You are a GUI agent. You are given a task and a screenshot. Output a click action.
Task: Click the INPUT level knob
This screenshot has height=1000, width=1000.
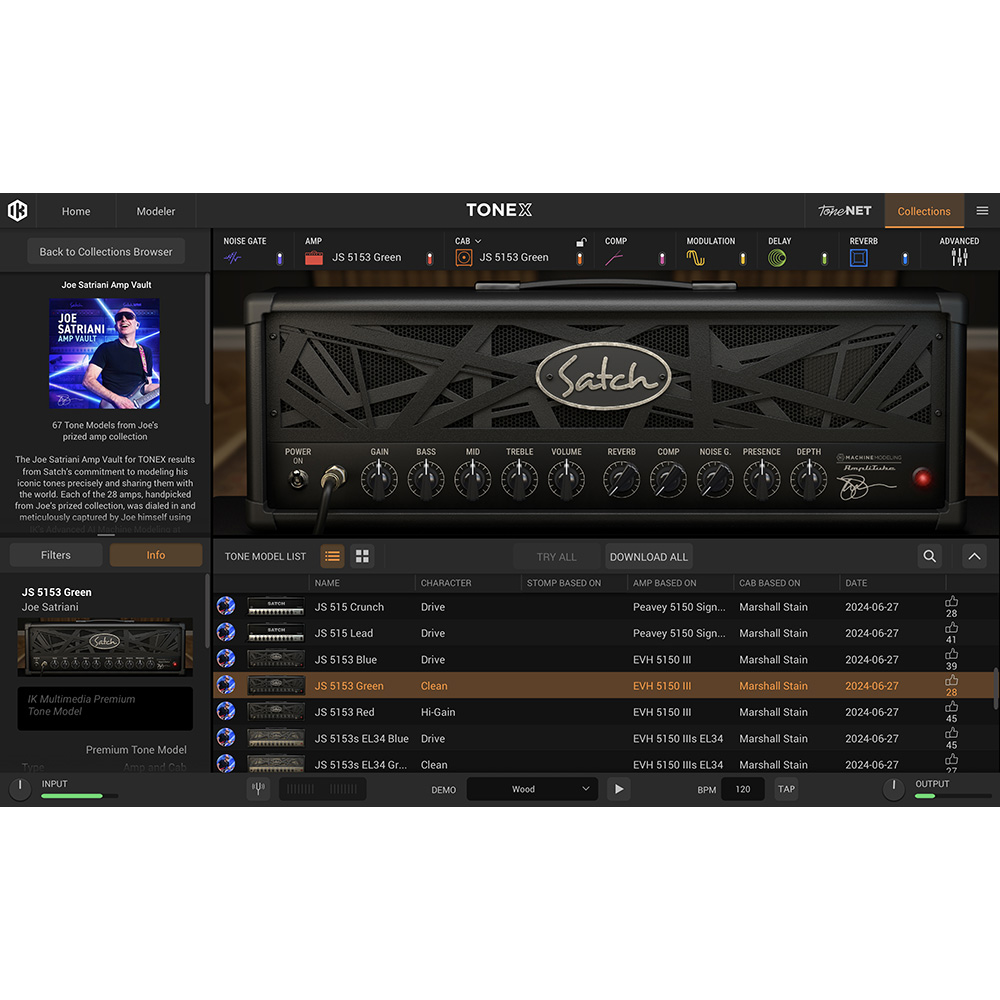(x=20, y=789)
